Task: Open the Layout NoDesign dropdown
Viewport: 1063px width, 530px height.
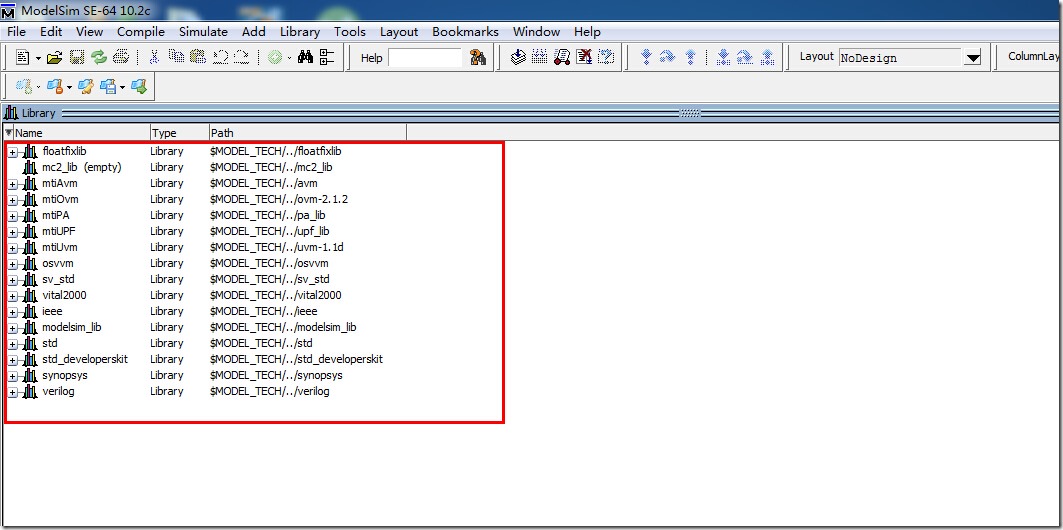Action: click(972, 58)
